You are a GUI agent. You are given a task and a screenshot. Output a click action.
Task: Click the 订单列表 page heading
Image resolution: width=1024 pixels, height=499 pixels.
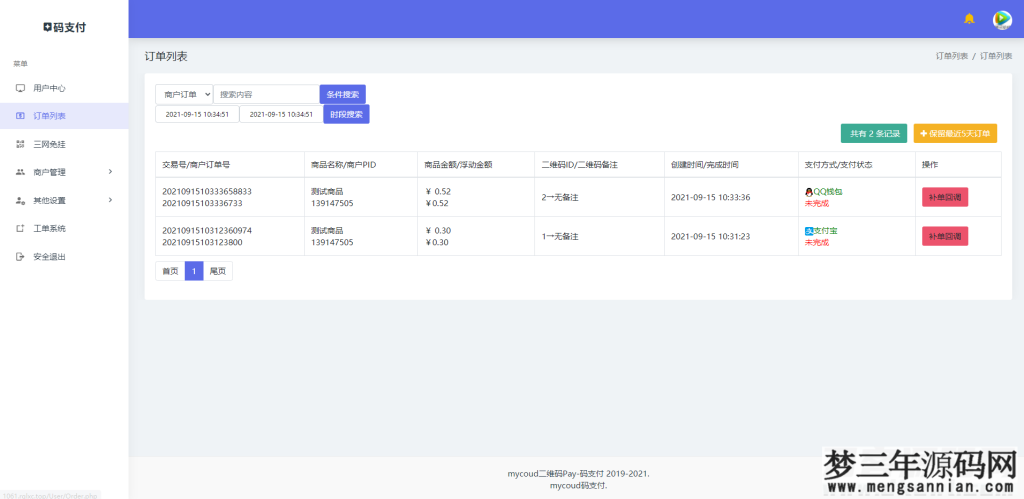point(166,56)
